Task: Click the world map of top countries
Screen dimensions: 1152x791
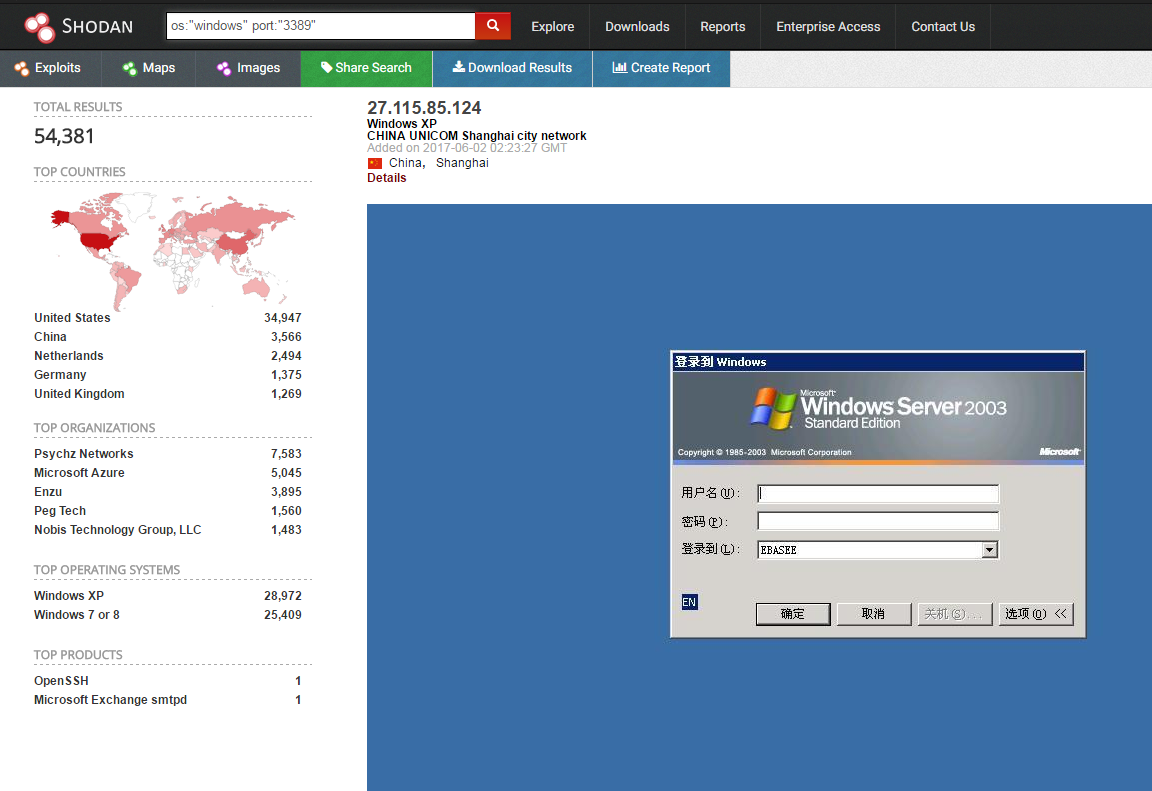Action: (x=173, y=251)
